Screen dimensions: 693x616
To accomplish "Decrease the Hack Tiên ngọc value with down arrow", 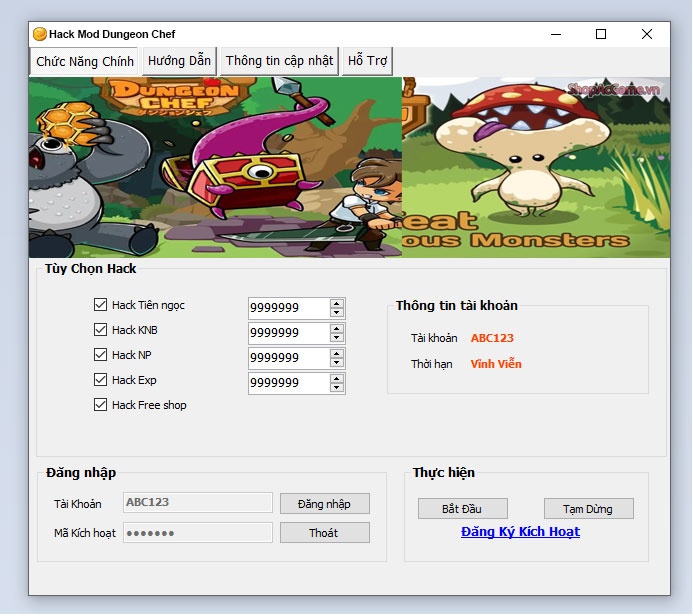I will pos(337,312).
